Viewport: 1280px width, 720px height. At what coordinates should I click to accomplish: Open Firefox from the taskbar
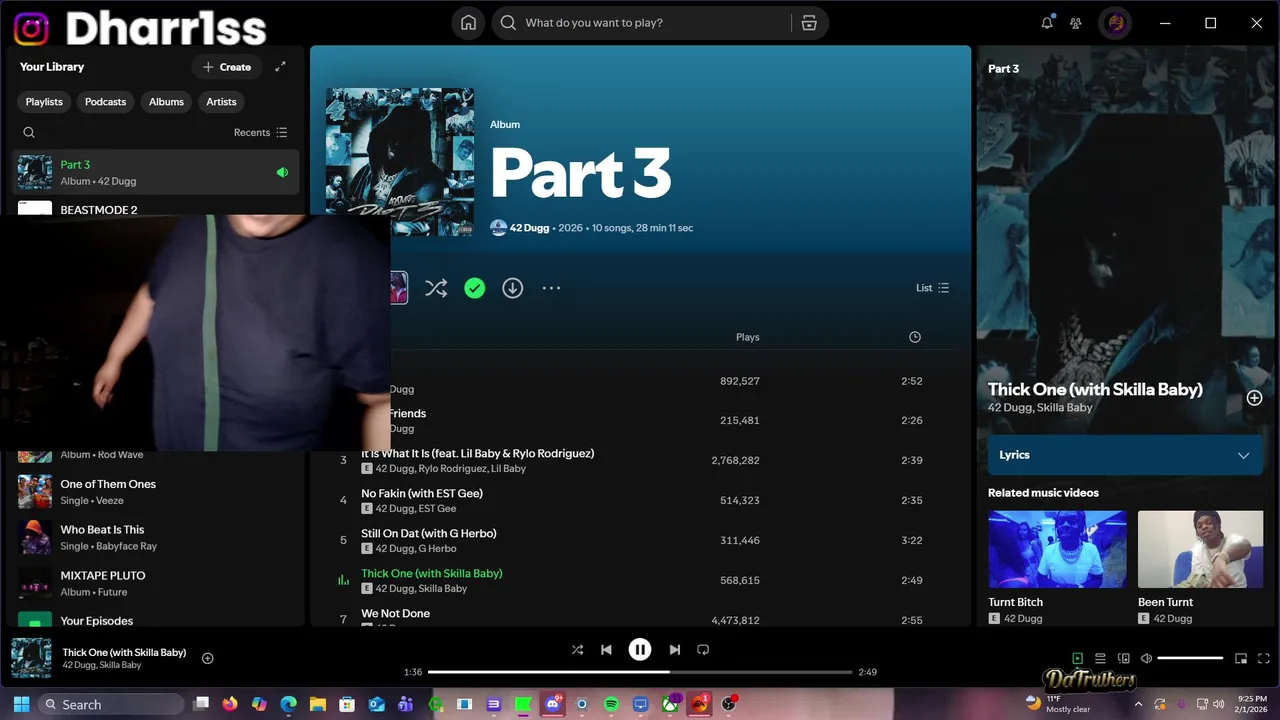[x=230, y=704]
